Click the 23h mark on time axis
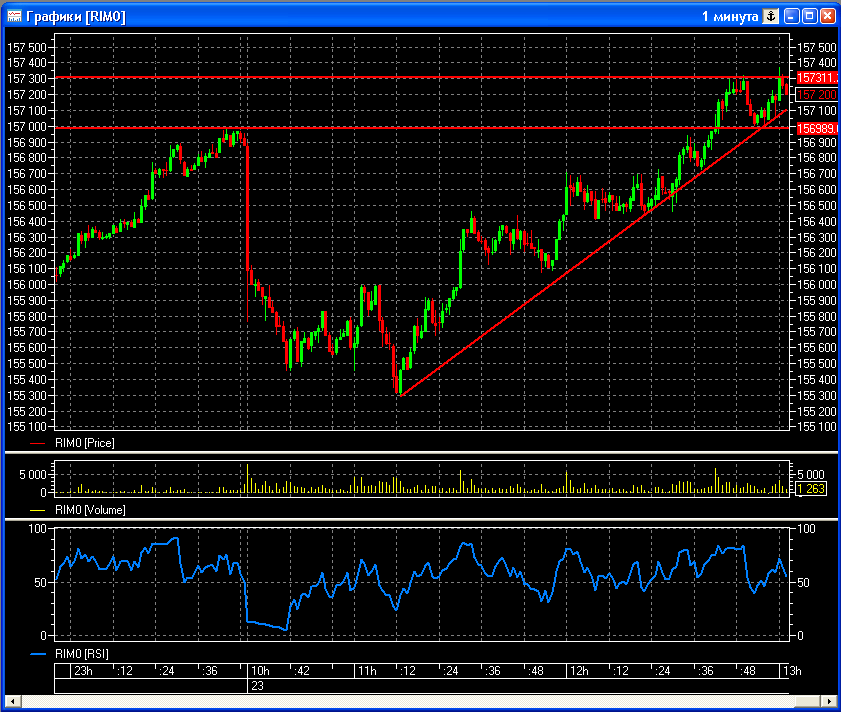 (82, 670)
